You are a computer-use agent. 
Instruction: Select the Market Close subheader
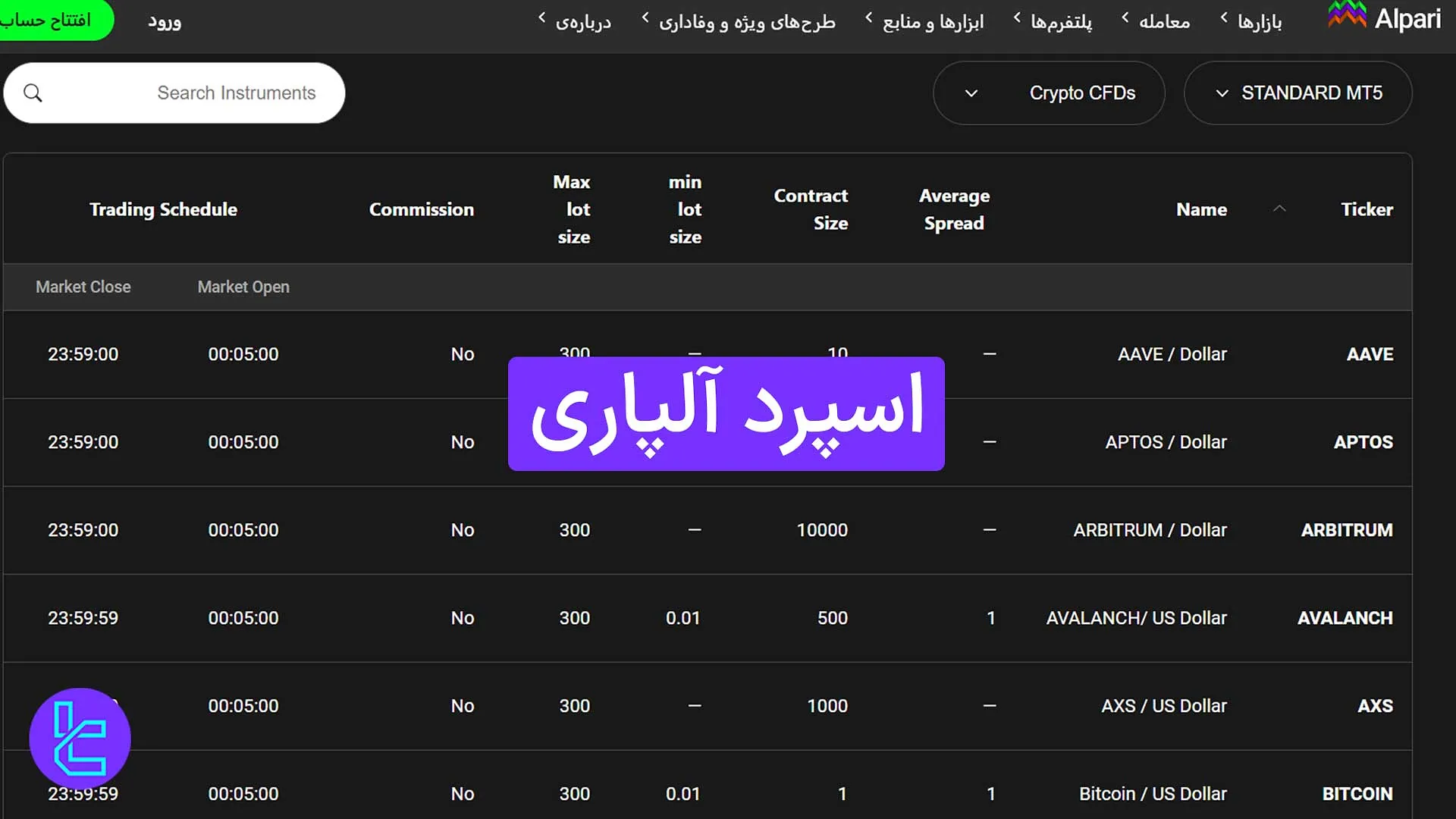tap(83, 287)
